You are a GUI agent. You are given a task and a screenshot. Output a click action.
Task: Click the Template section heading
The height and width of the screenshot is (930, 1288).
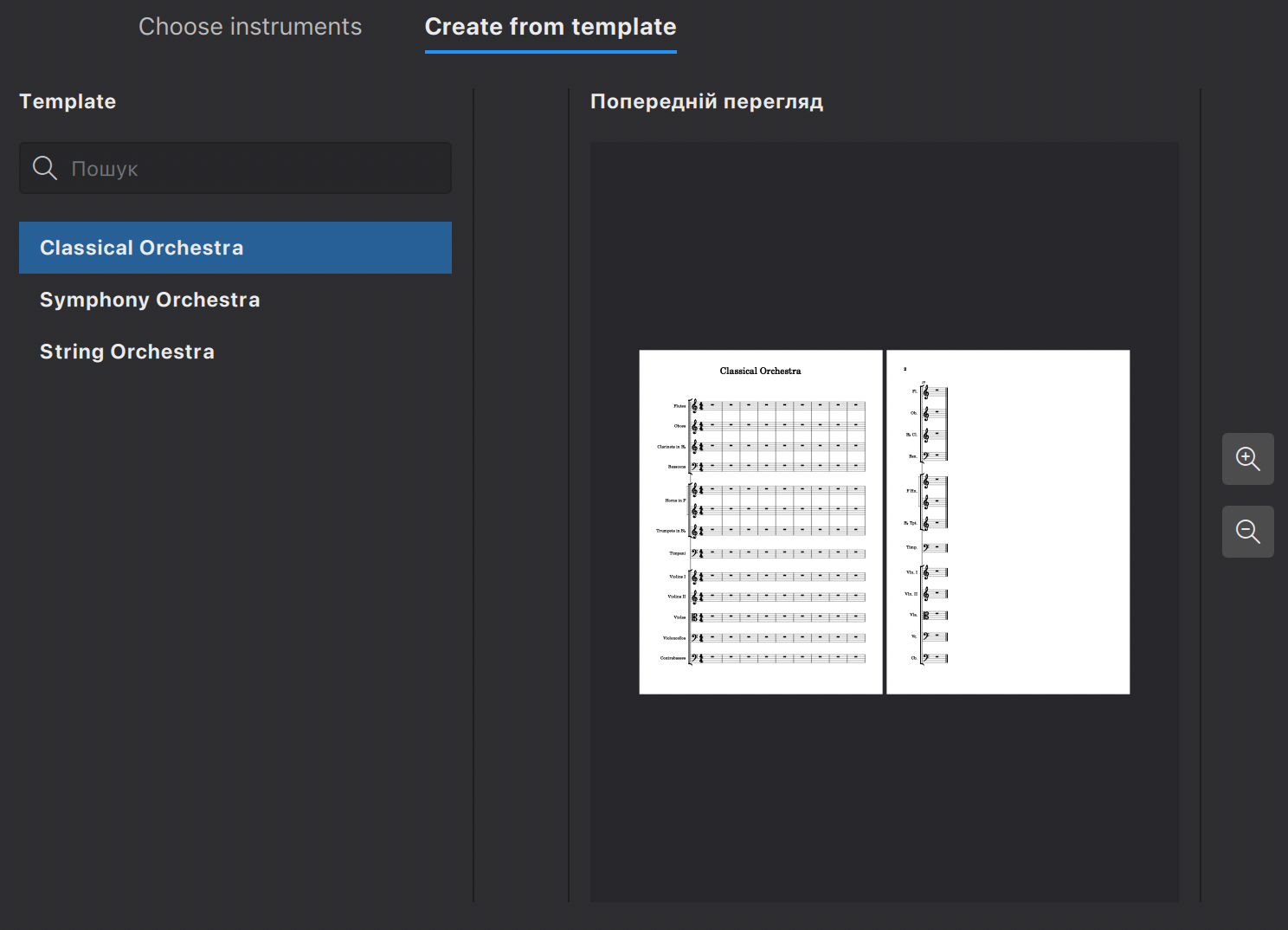pos(68,100)
